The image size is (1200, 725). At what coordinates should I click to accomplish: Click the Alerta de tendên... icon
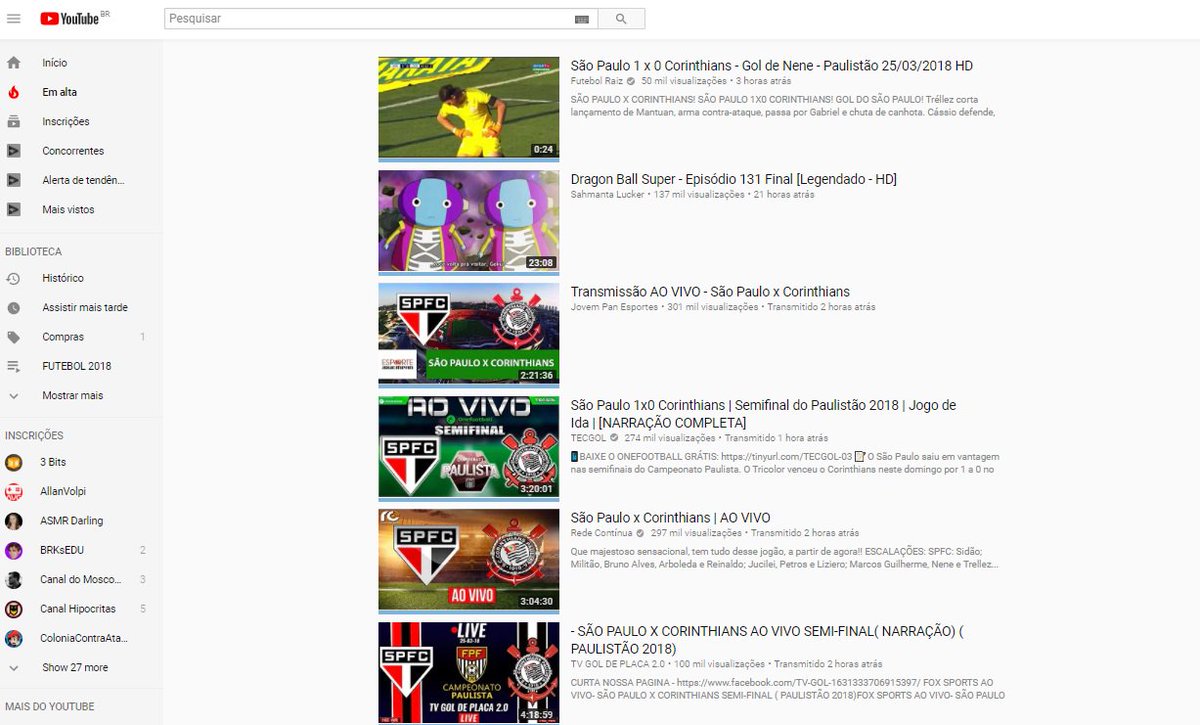[14, 180]
